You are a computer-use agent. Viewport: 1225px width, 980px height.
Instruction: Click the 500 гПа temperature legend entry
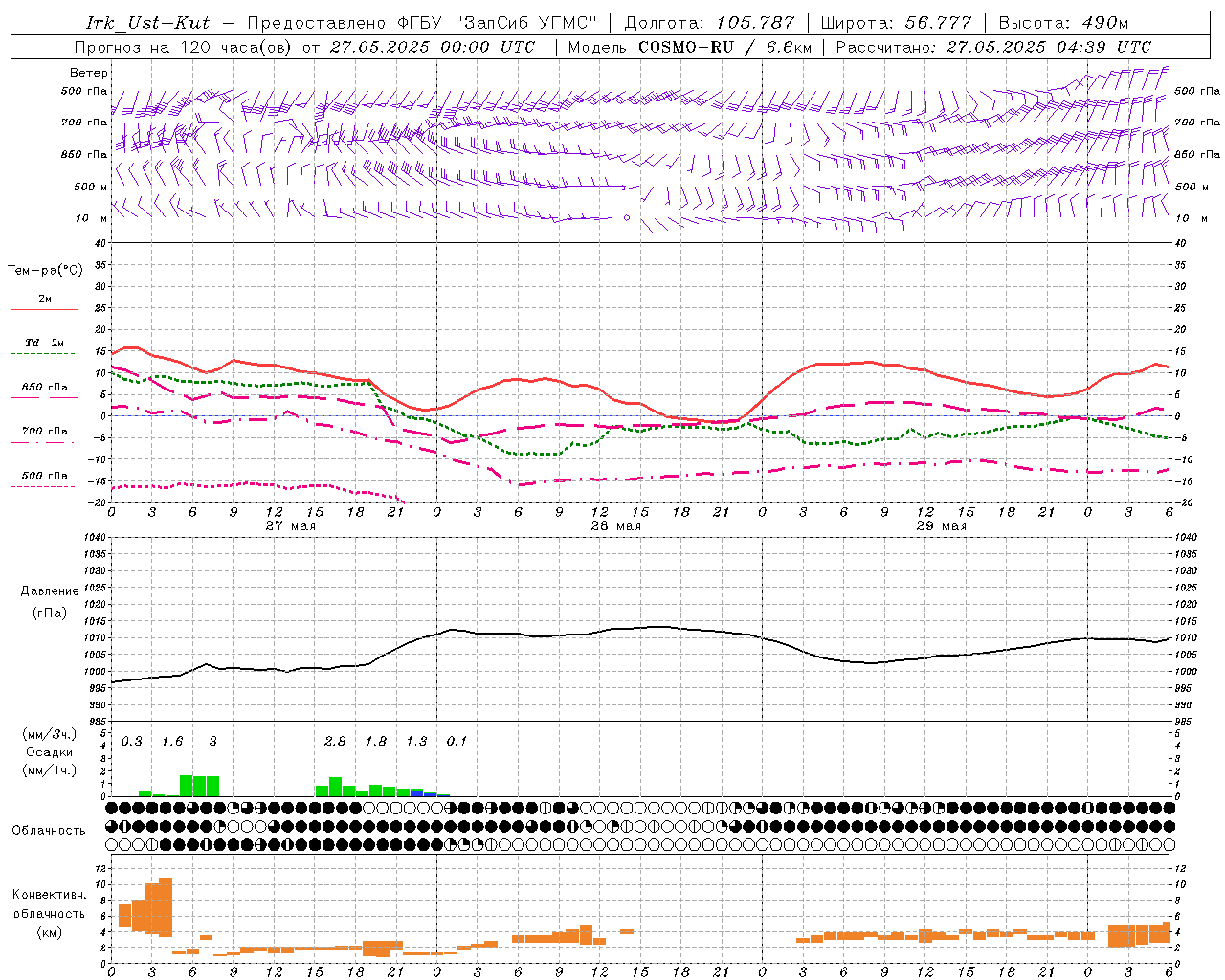click(x=45, y=476)
